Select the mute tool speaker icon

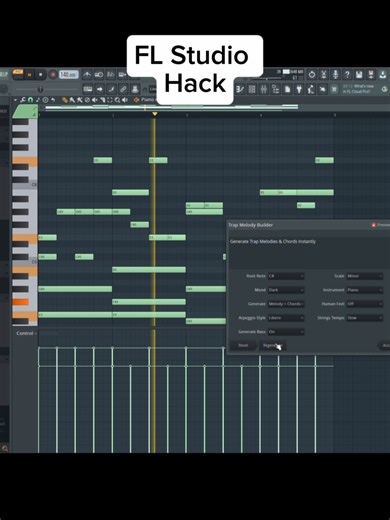click(x=95, y=100)
